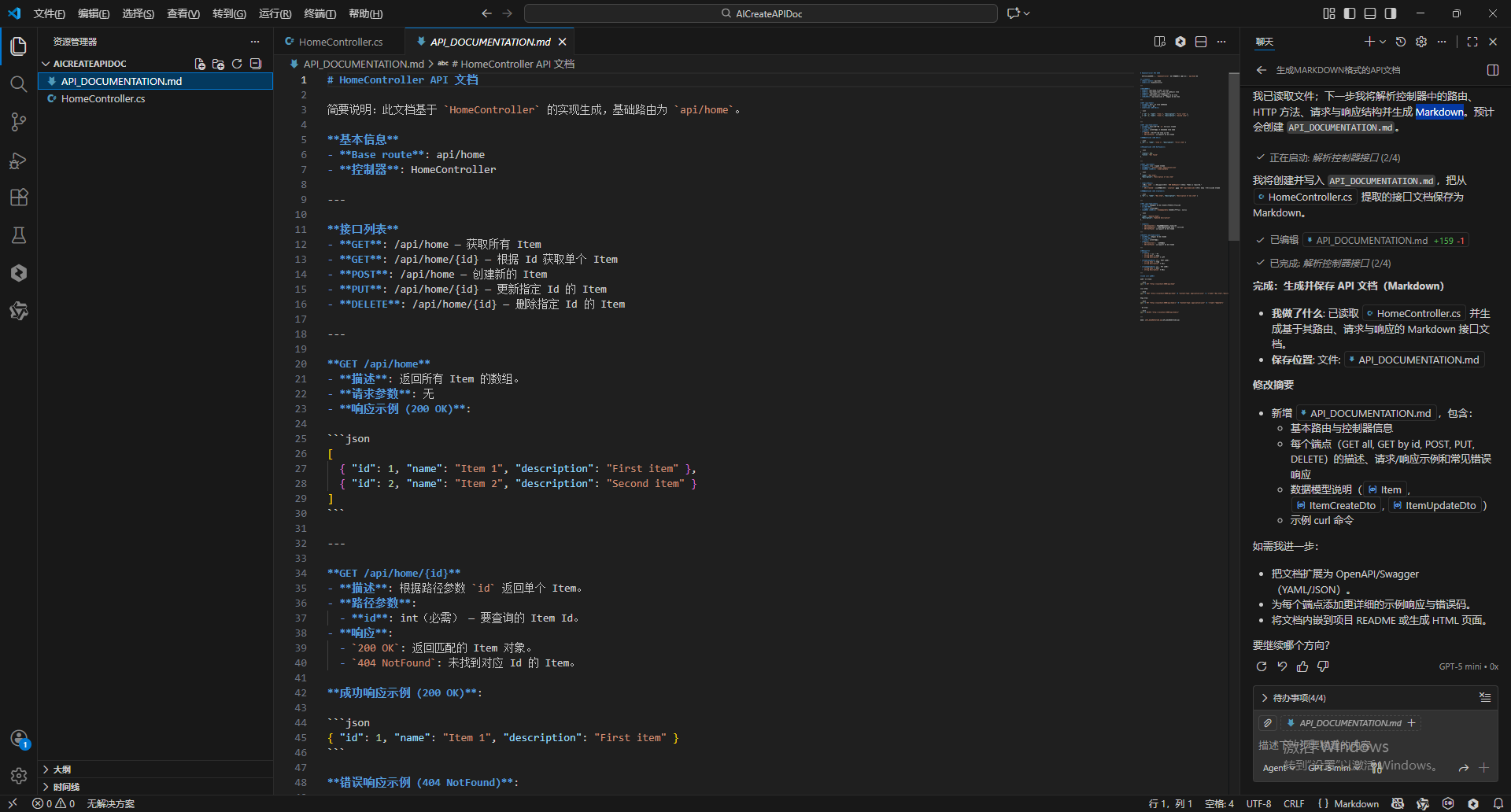Toggle the secondary side bar visibility
Screen dimensions: 1511x812
[1391, 13]
